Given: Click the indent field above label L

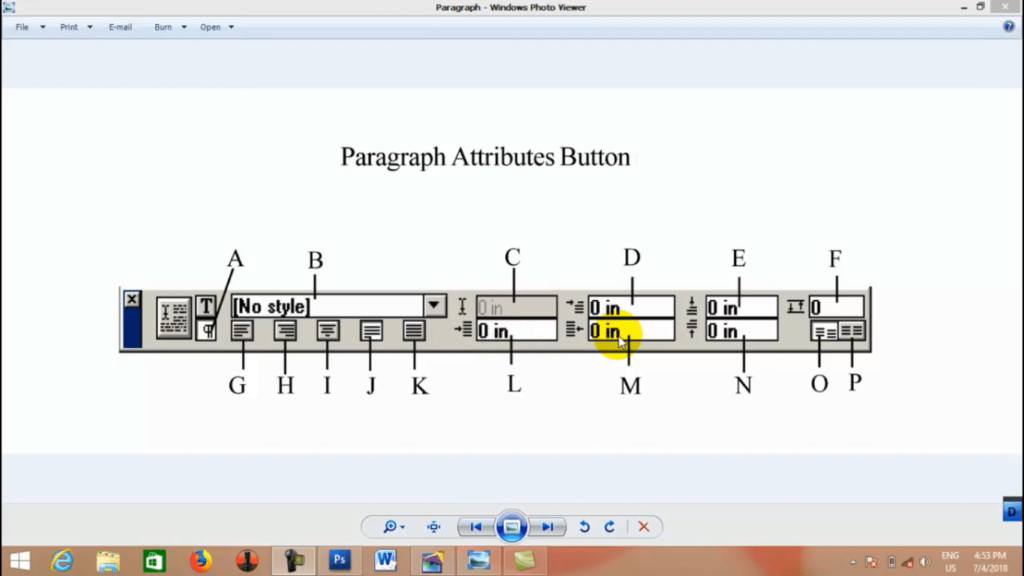Looking at the screenshot, I should 516,330.
